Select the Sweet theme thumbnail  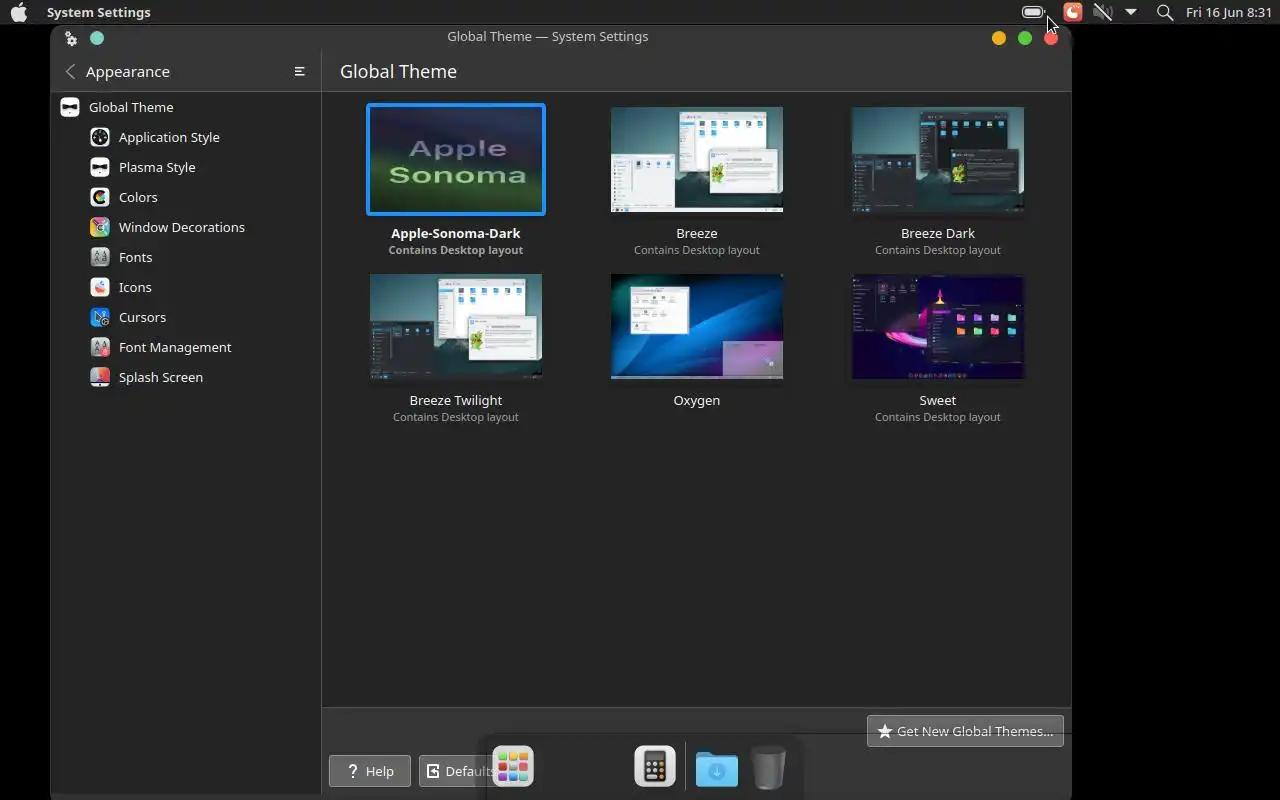pyautogui.click(x=938, y=326)
